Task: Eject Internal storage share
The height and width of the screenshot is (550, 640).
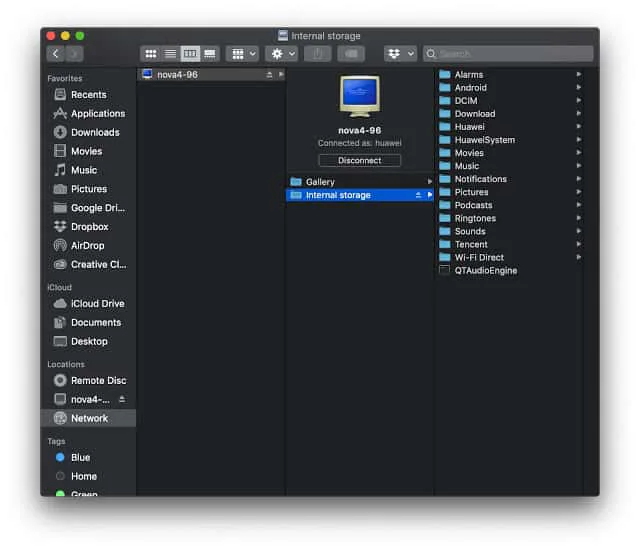Action: pos(418,195)
